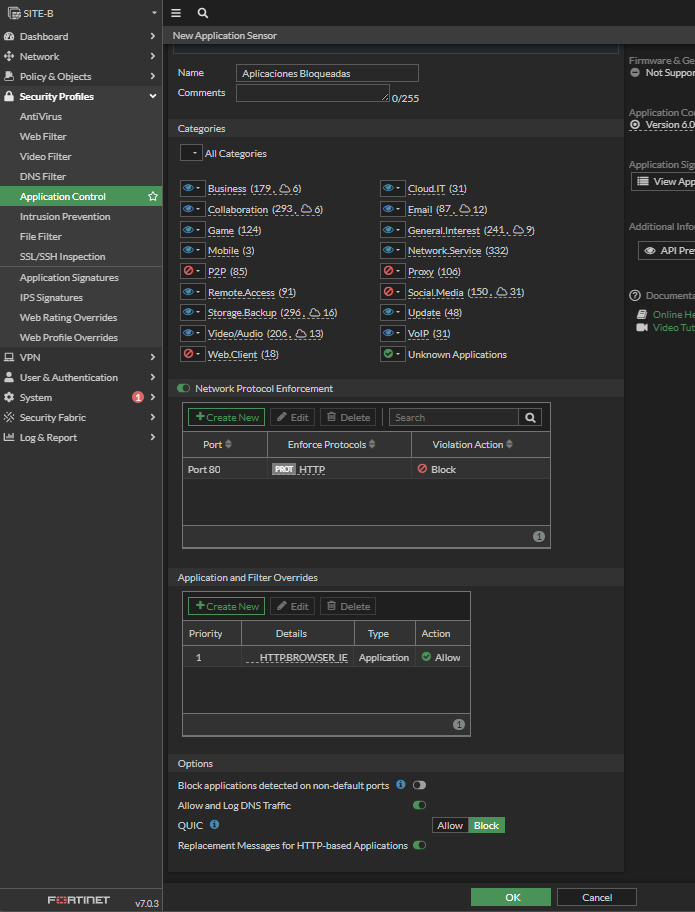This screenshot has width=695, height=912.
Task: Enable Block applications on non-default ports
Action: 419,786
